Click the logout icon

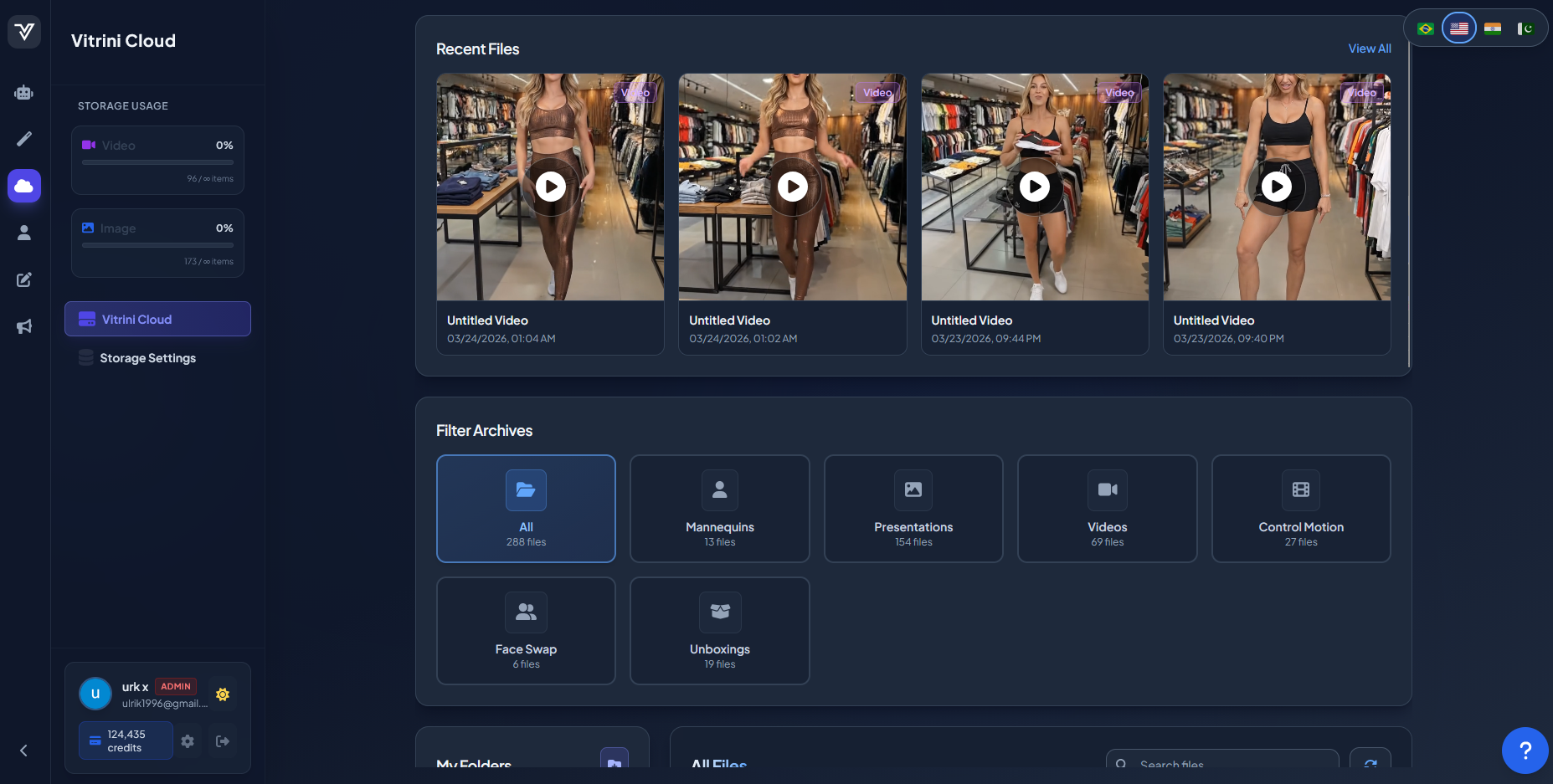coord(223,741)
